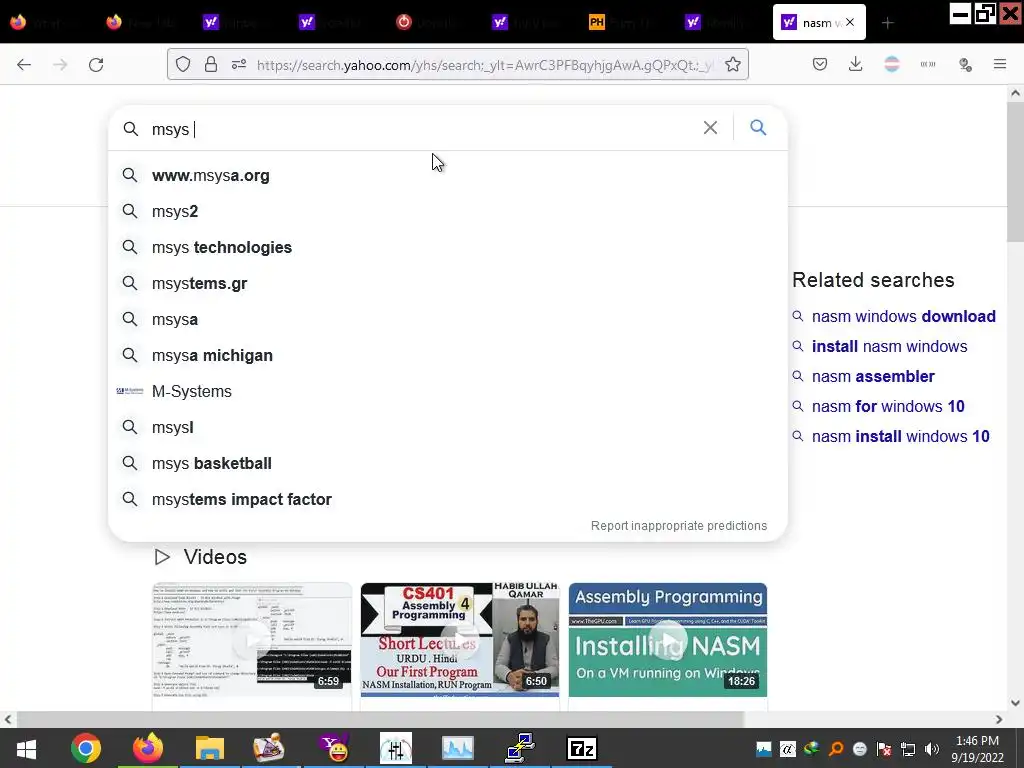Switch to the New Tab tab
The image size is (1024, 768).
click(x=140, y=22)
